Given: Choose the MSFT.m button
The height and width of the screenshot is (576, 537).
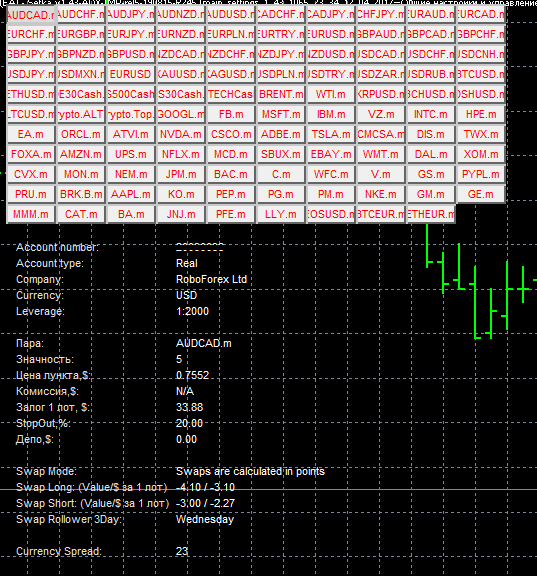Looking at the screenshot, I should coord(281,114).
